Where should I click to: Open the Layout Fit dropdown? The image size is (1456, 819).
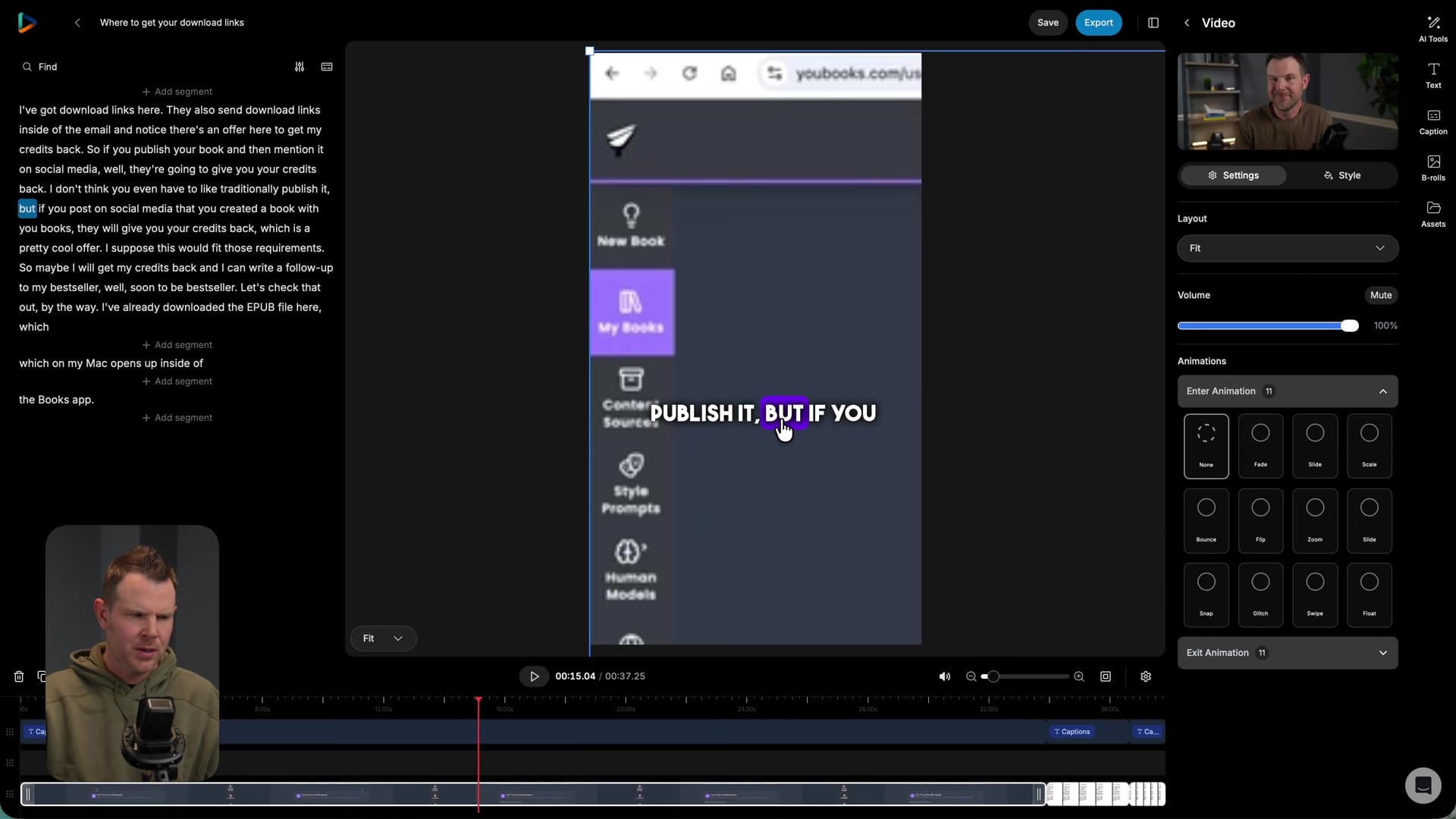(1288, 248)
